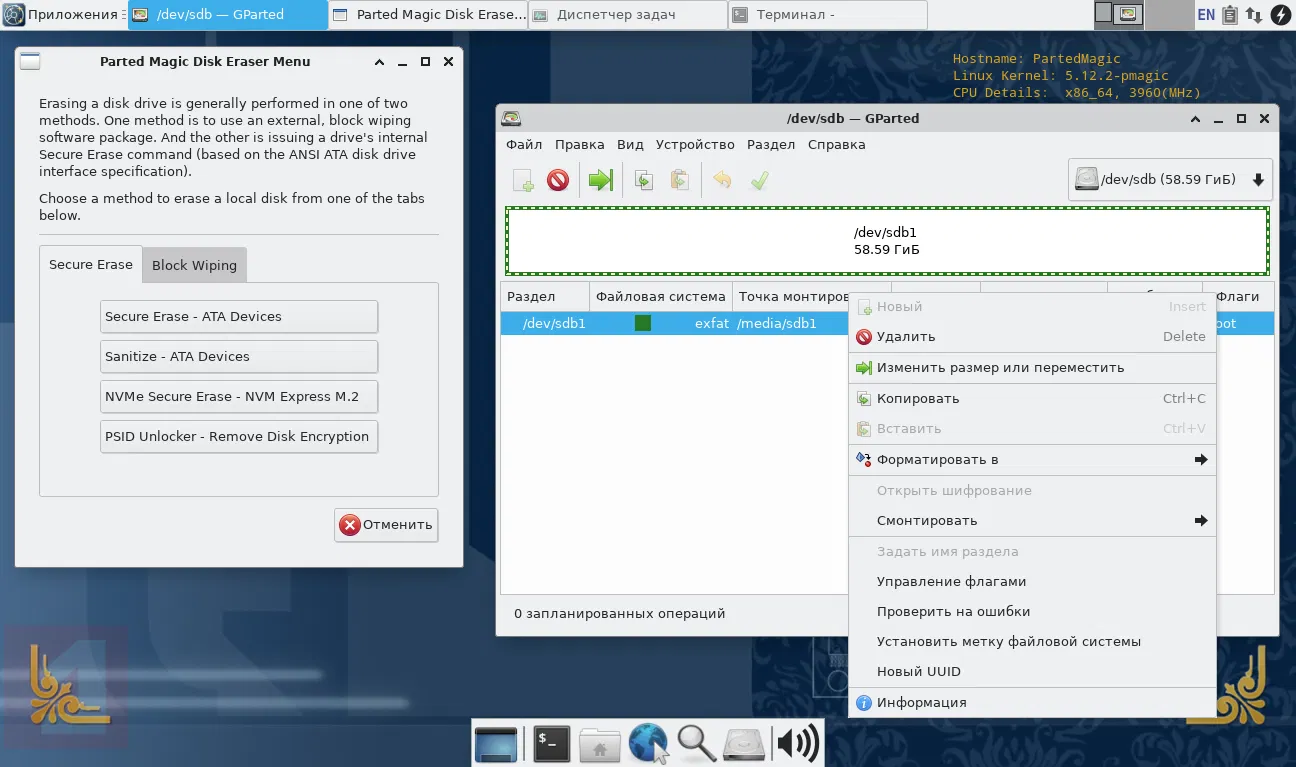Expand the Форматировать в submenu
The height and width of the screenshot is (767, 1296).
1032,460
